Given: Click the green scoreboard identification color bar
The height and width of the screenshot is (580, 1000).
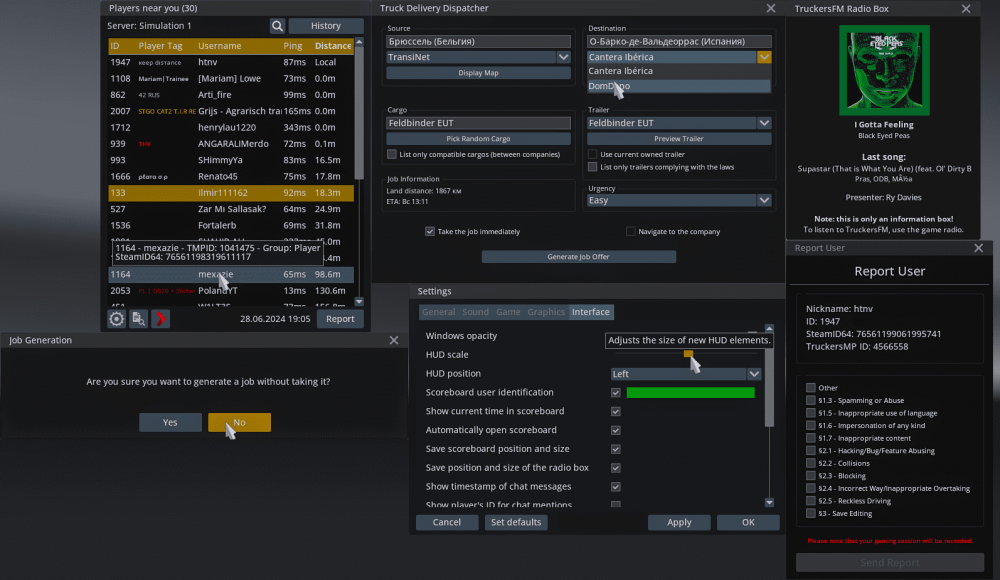Looking at the screenshot, I should point(690,392).
